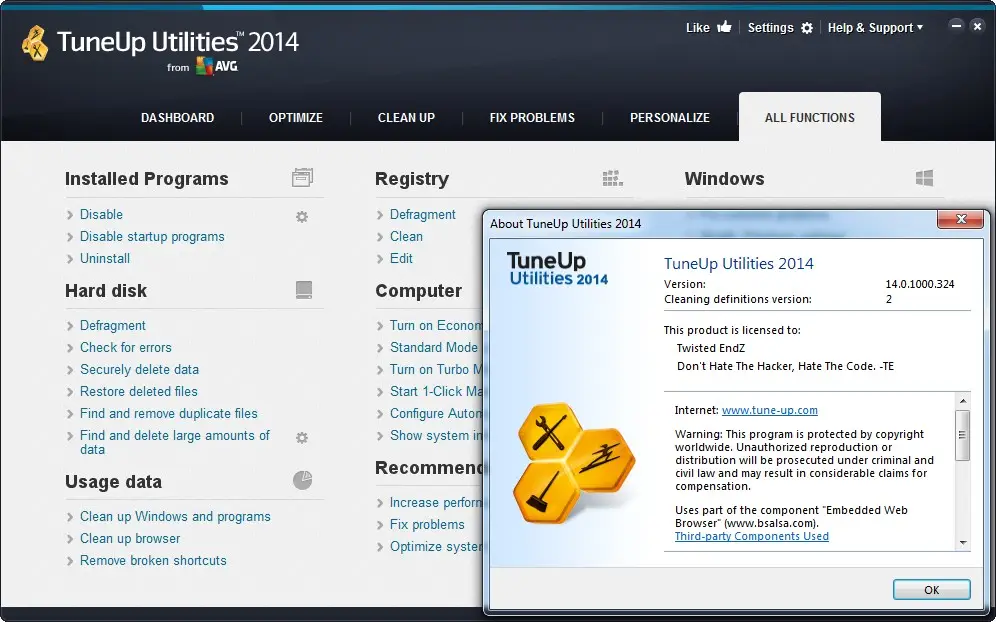Open Show system information link
The width and height of the screenshot is (996, 622).
436,435
